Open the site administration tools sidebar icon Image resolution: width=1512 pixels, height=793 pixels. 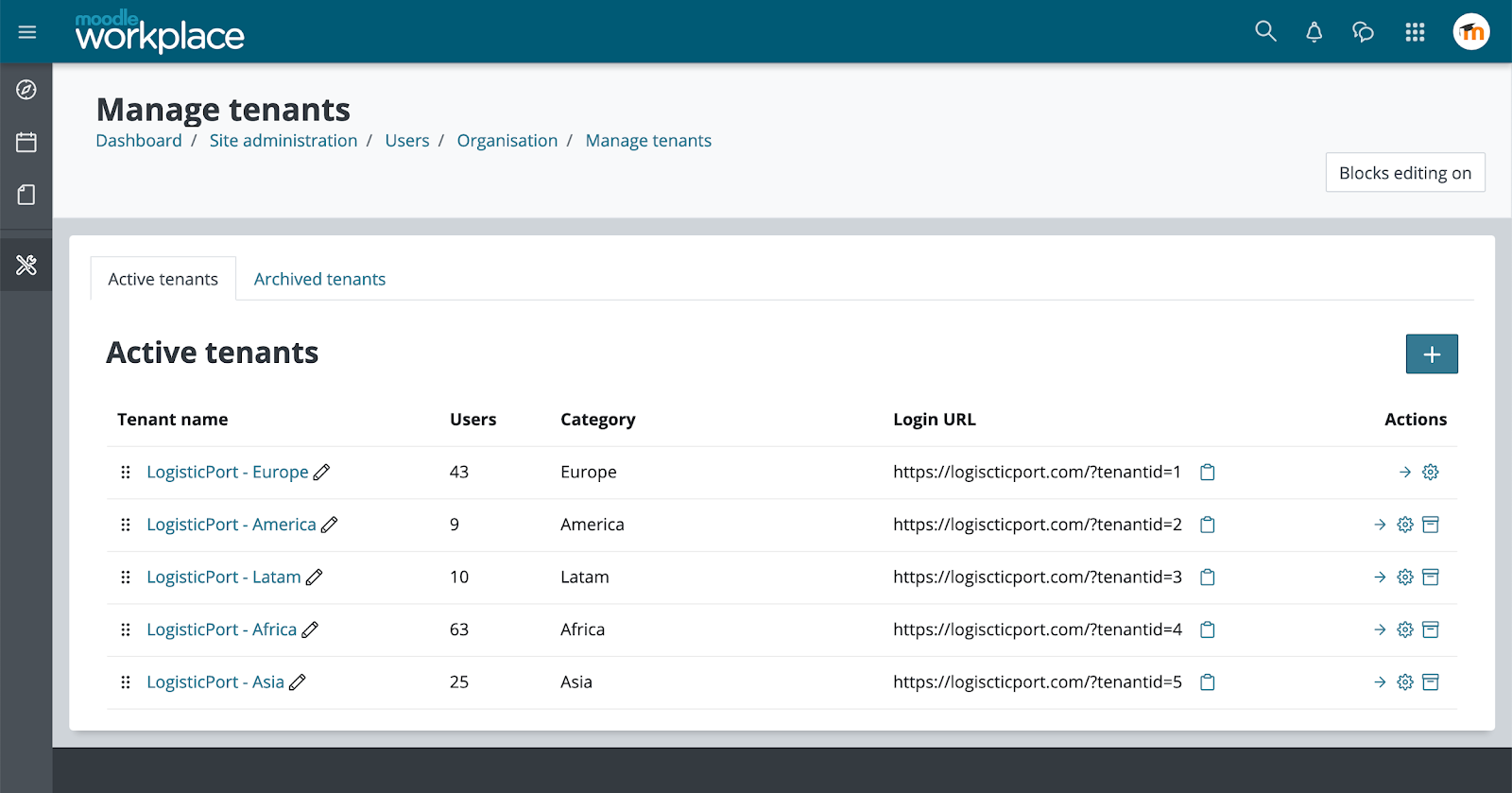pyautogui.click(x=26, y=265)
